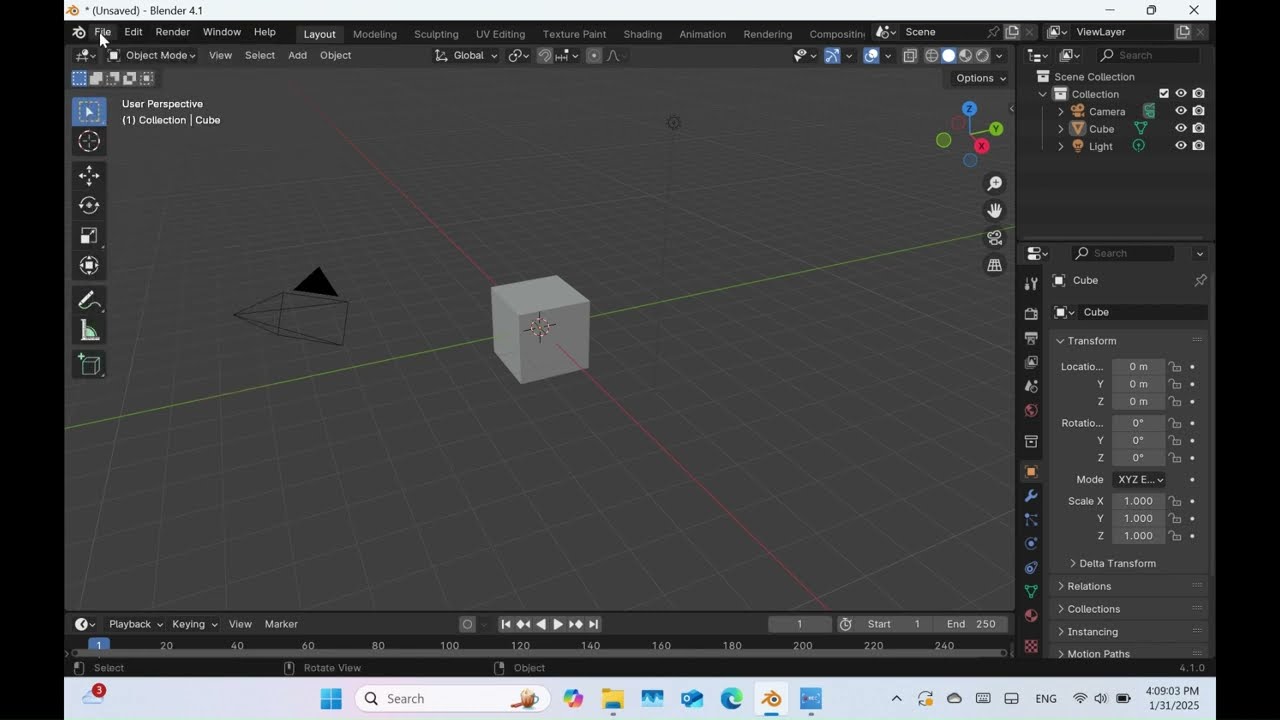Select the Annotate pencil tool
Viewport: 1280px width, 720px height.
(89, 300)
